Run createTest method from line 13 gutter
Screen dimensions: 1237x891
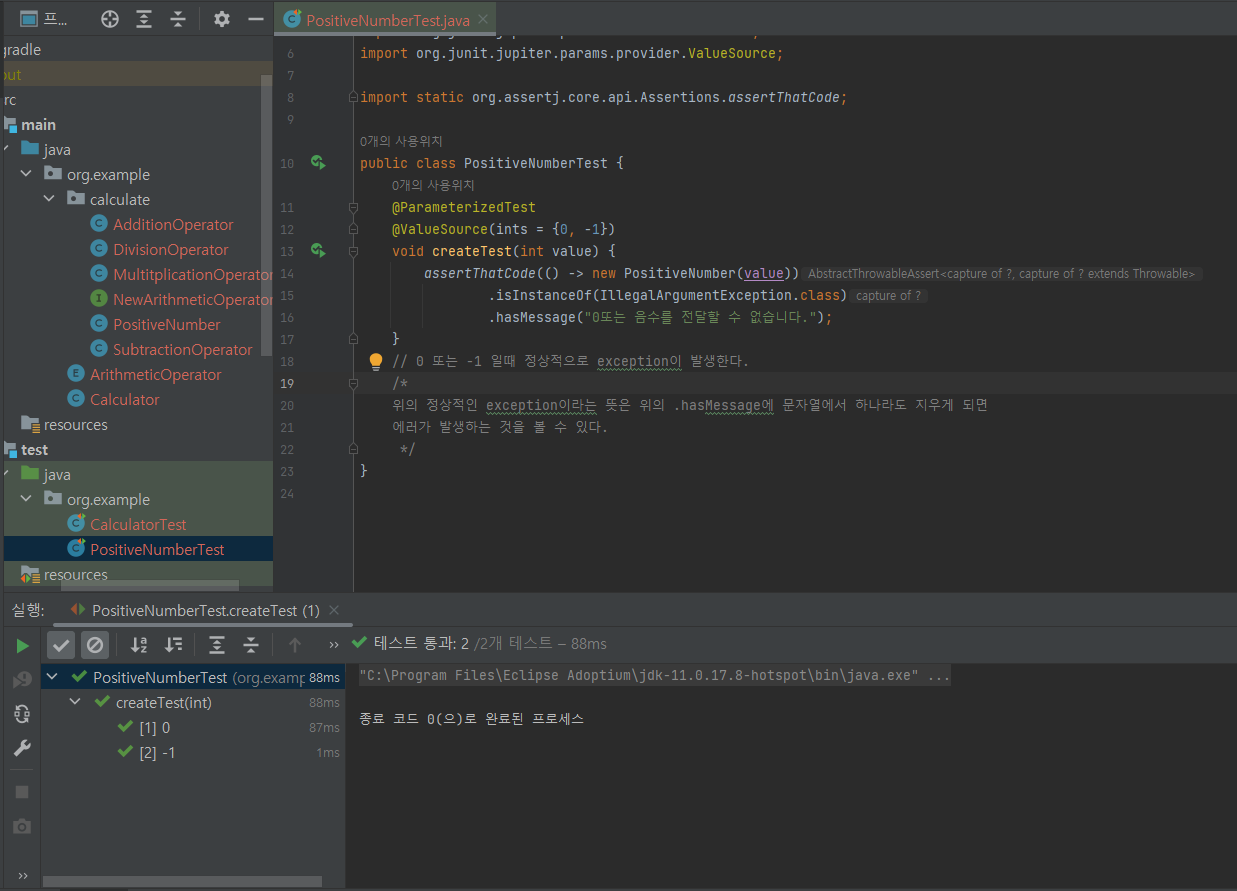(x=318, y=250)
